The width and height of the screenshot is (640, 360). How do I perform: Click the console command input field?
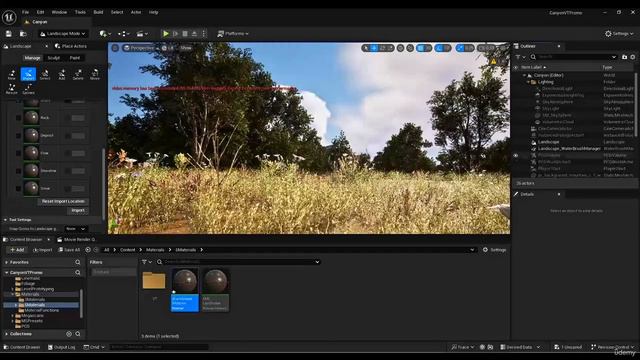[159, 347]
